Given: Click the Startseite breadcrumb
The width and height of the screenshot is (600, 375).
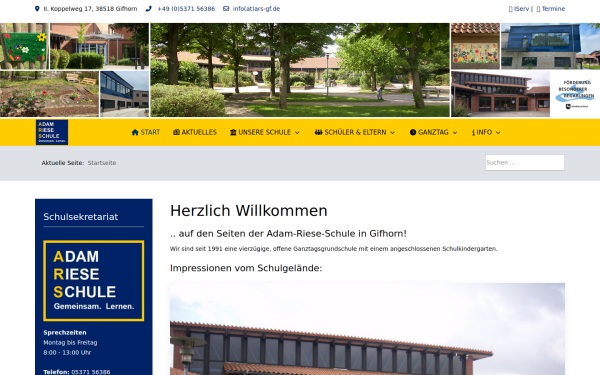Looking at the screenshot, I should coord(102,163).
